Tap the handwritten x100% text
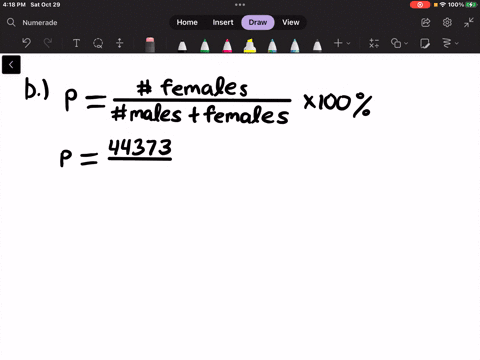Screen dimensions: 480x360 pyautogui.click(x=337, y=104)
